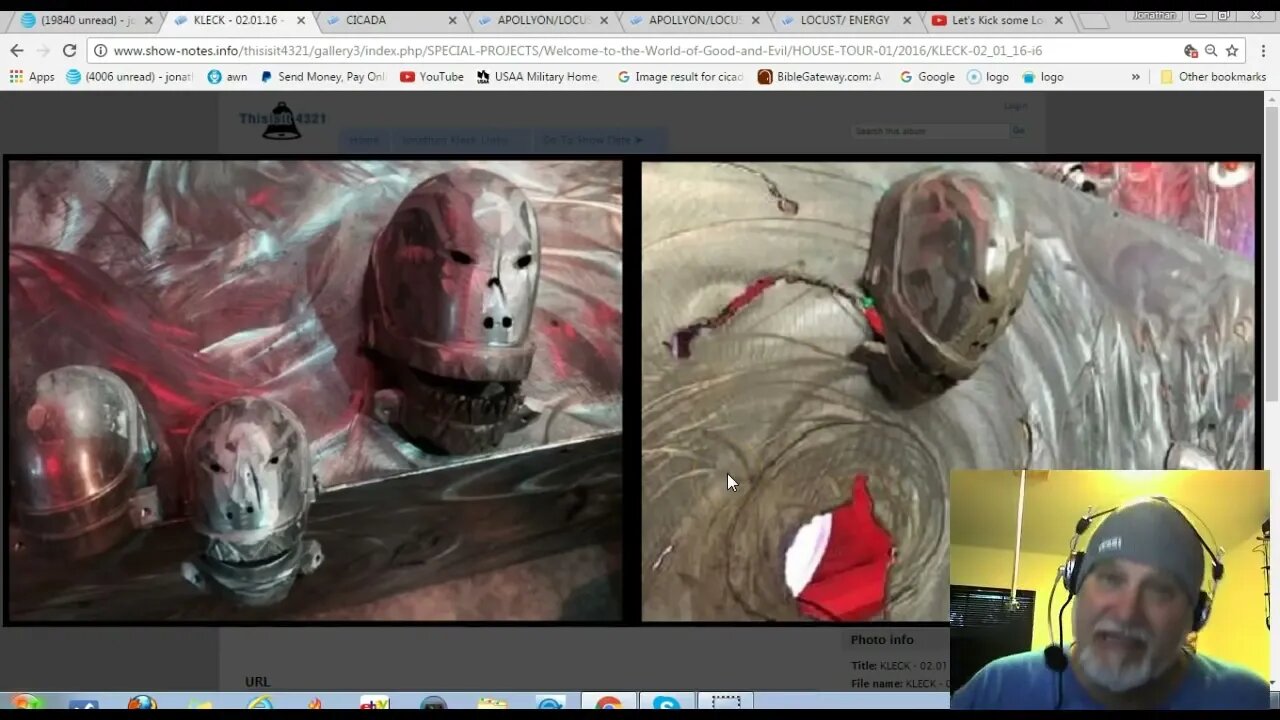The height and width of the screenshot is (720, 1280).
Task: Open Internet Explorer from the taskbar
Action: point(260,706)
